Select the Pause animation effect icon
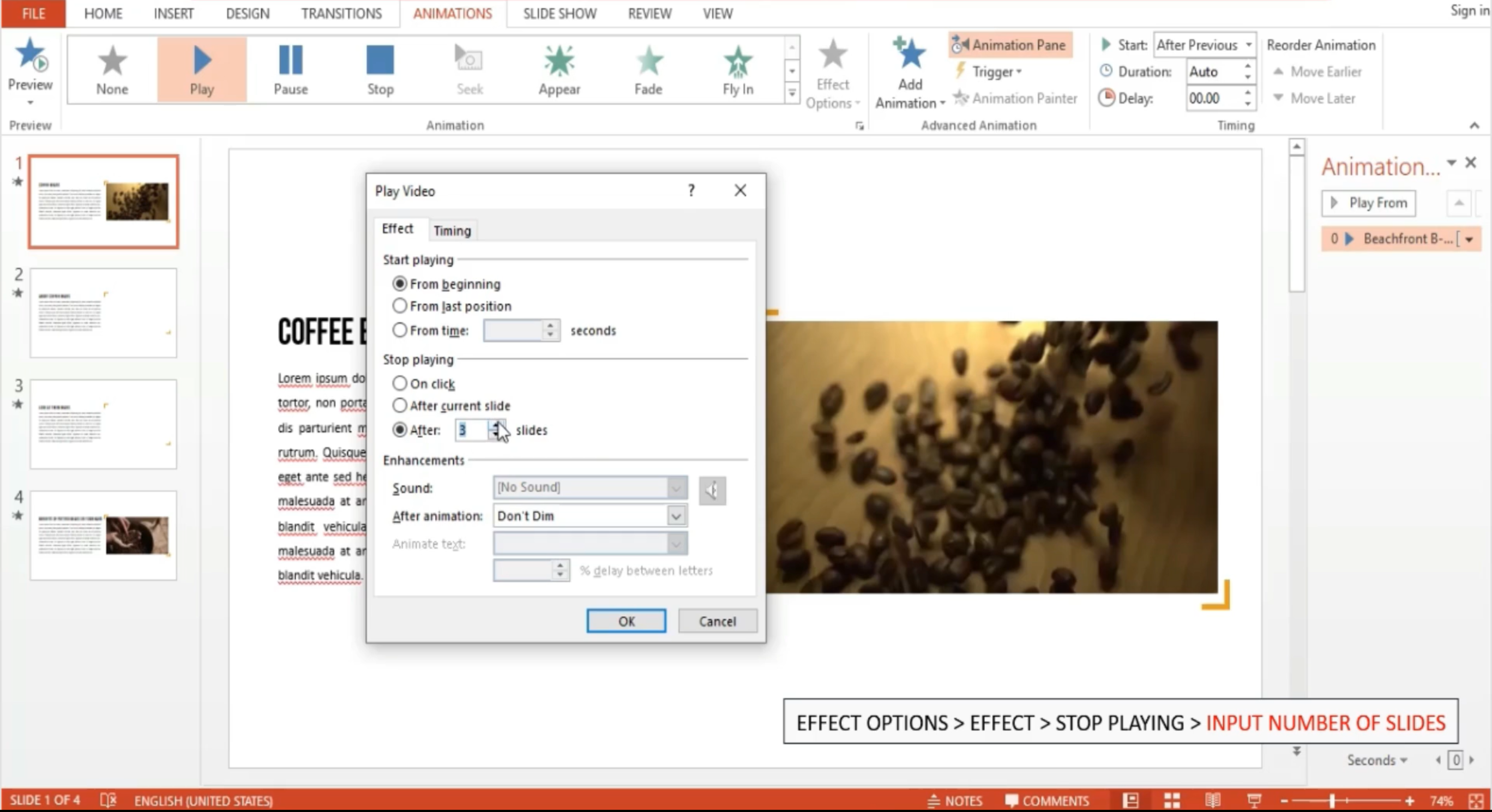1492x812 pixels. pyautogui.click(x=290, y=60)
